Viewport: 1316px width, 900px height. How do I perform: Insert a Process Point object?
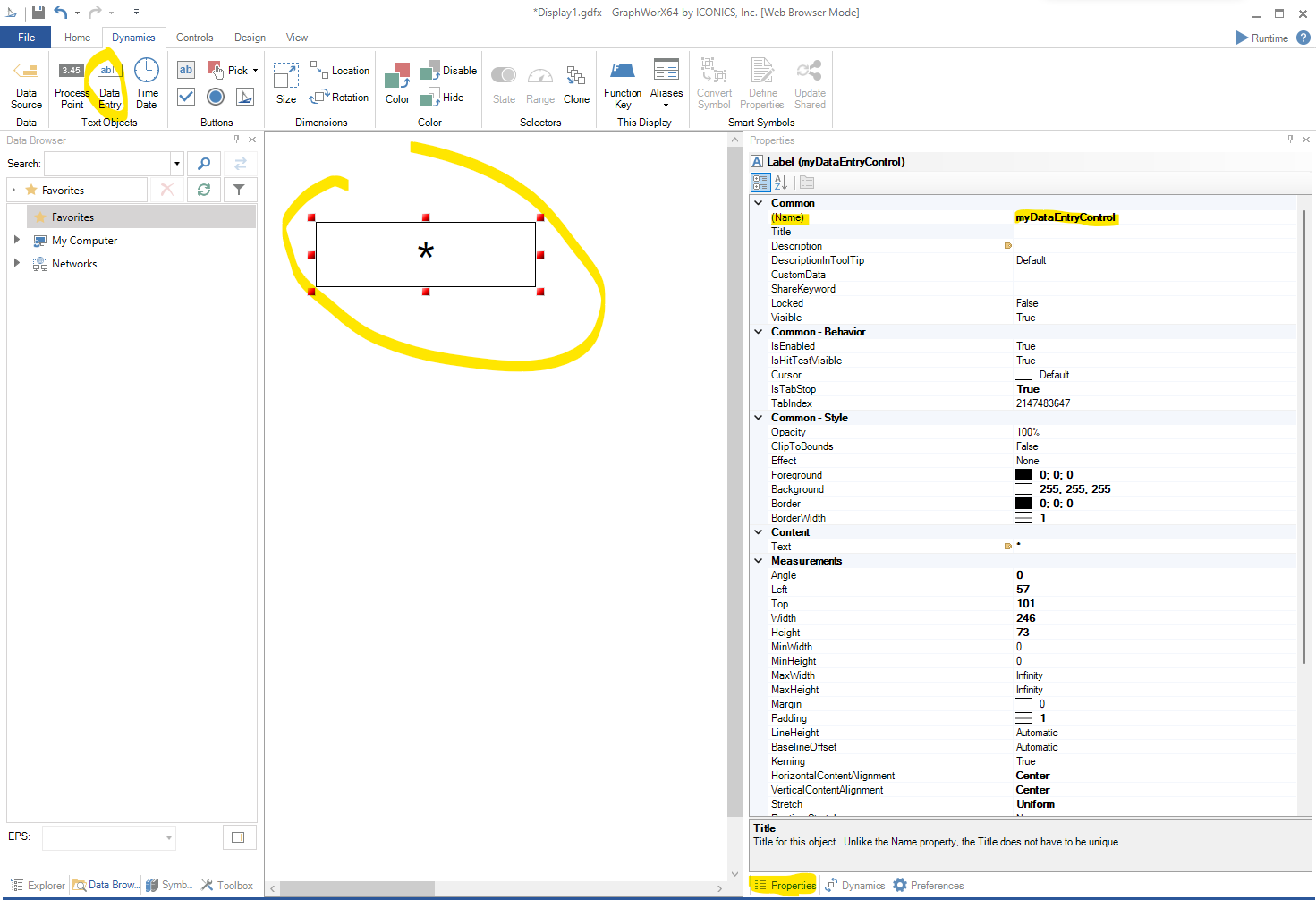[72, 84]
